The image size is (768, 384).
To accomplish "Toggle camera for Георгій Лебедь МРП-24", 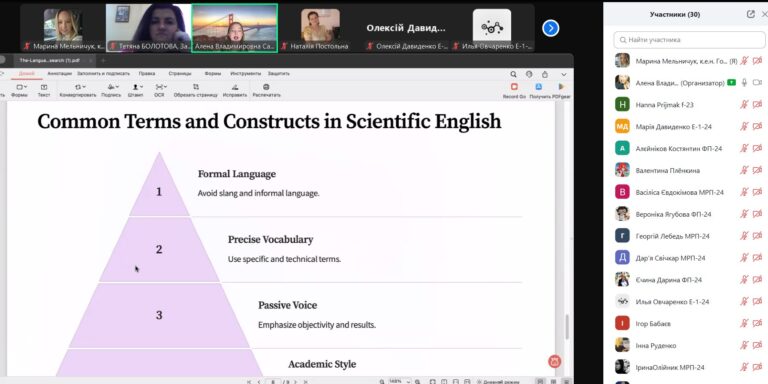I will [x=757, y=236].
